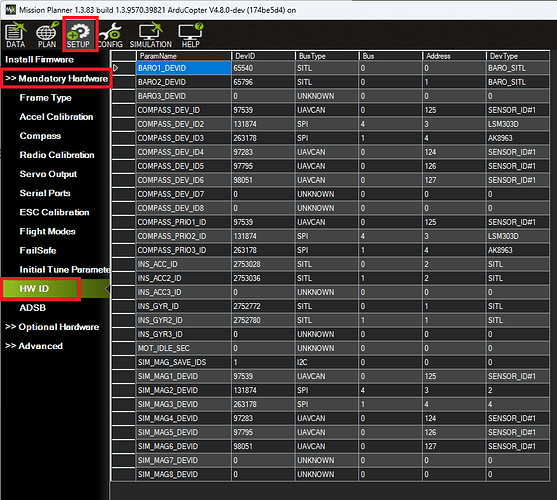557x500 pixels.
Task: Select the COMPASS_DEV_ID parameter cell
Action: (184, 110)
